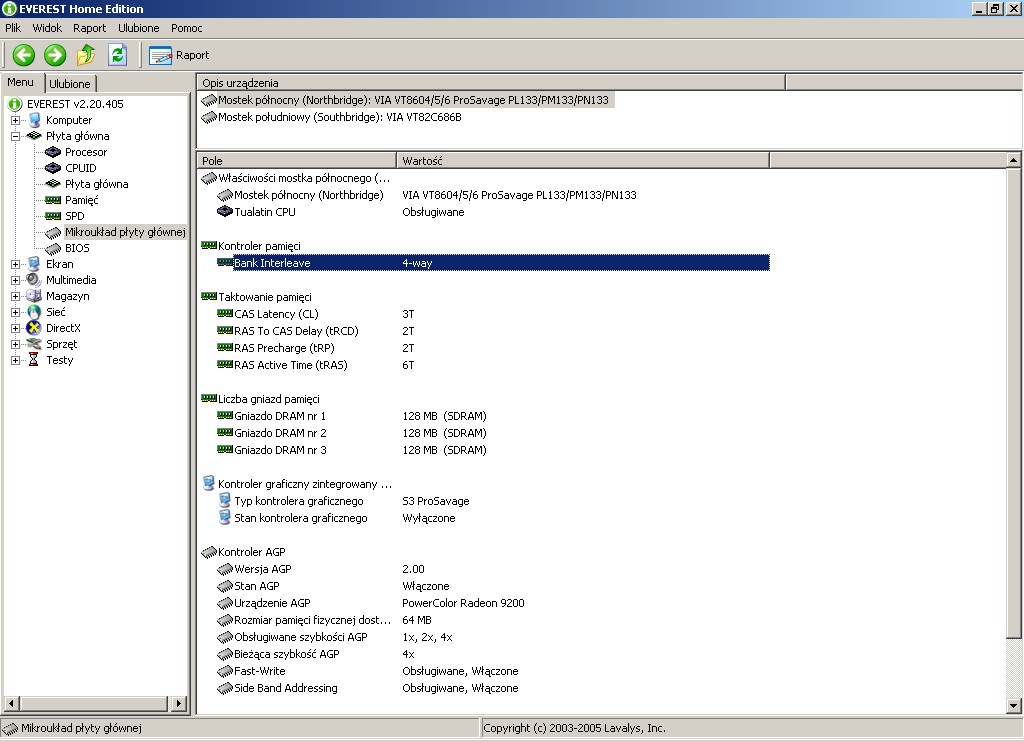This screenshot has height=742, width=1024.
Task: Refresh the current page view
Action: (118, 55)
